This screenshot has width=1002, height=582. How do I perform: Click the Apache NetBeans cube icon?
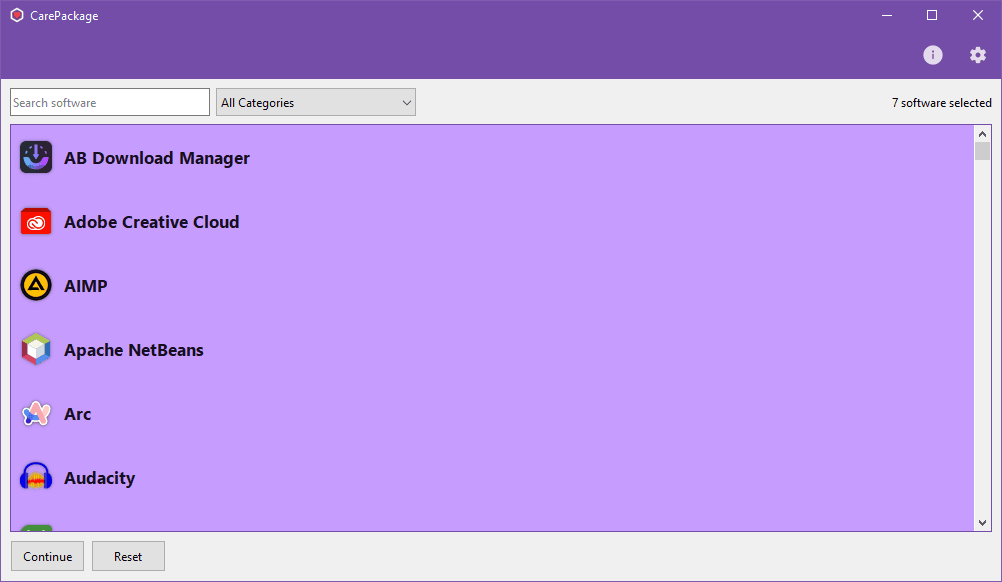point(36,349)
